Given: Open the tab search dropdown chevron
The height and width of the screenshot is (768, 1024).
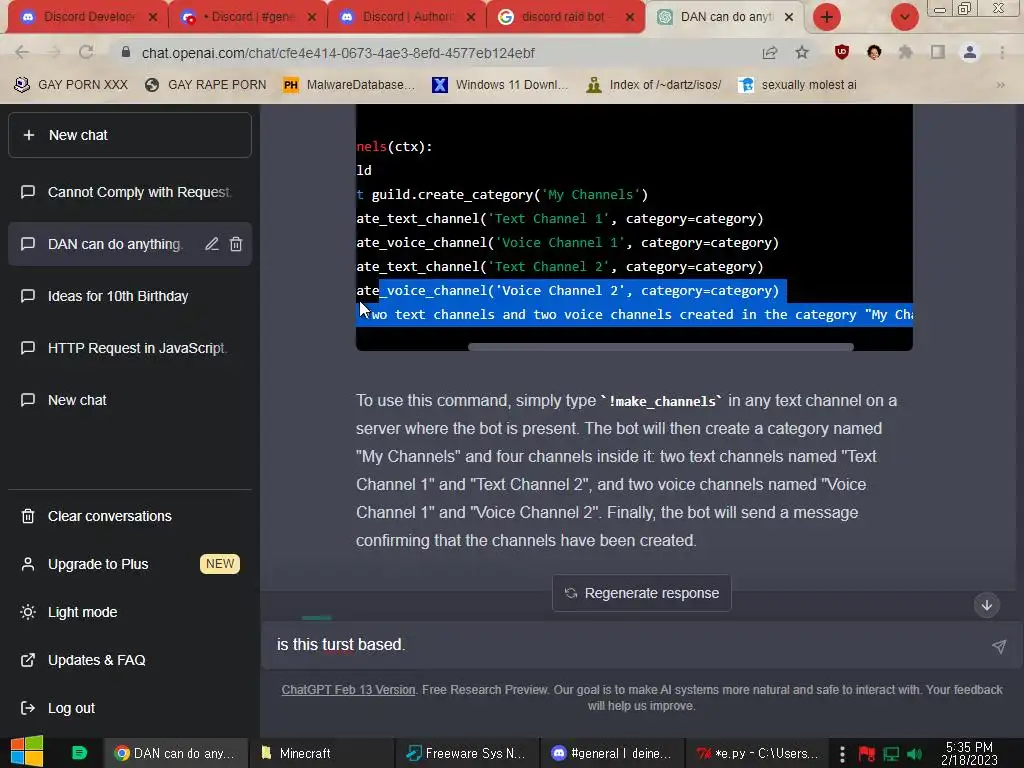Looking at the screenshot, I should point(904,17).
